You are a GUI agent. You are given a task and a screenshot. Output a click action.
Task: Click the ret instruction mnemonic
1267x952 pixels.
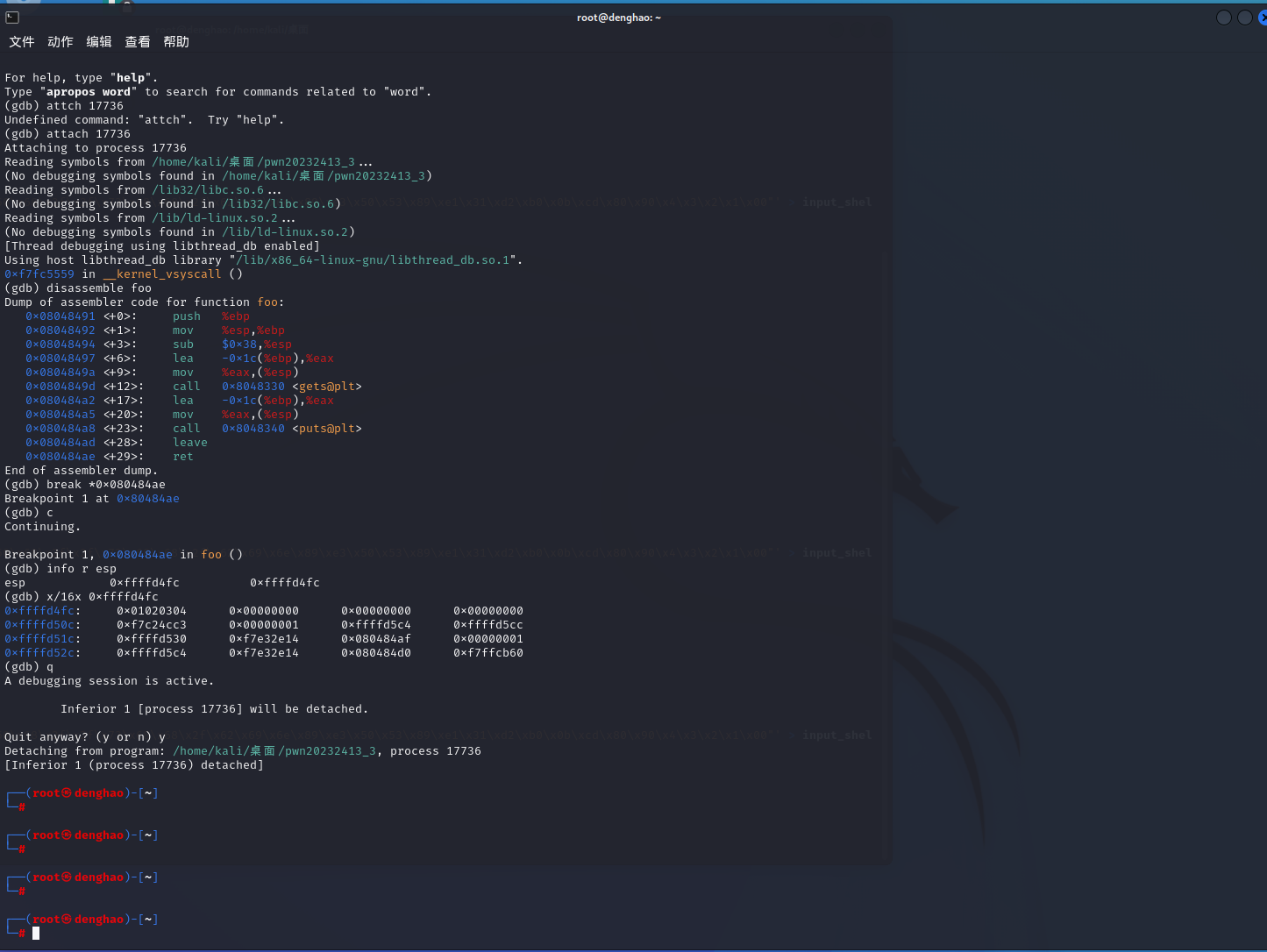[183, 457]
